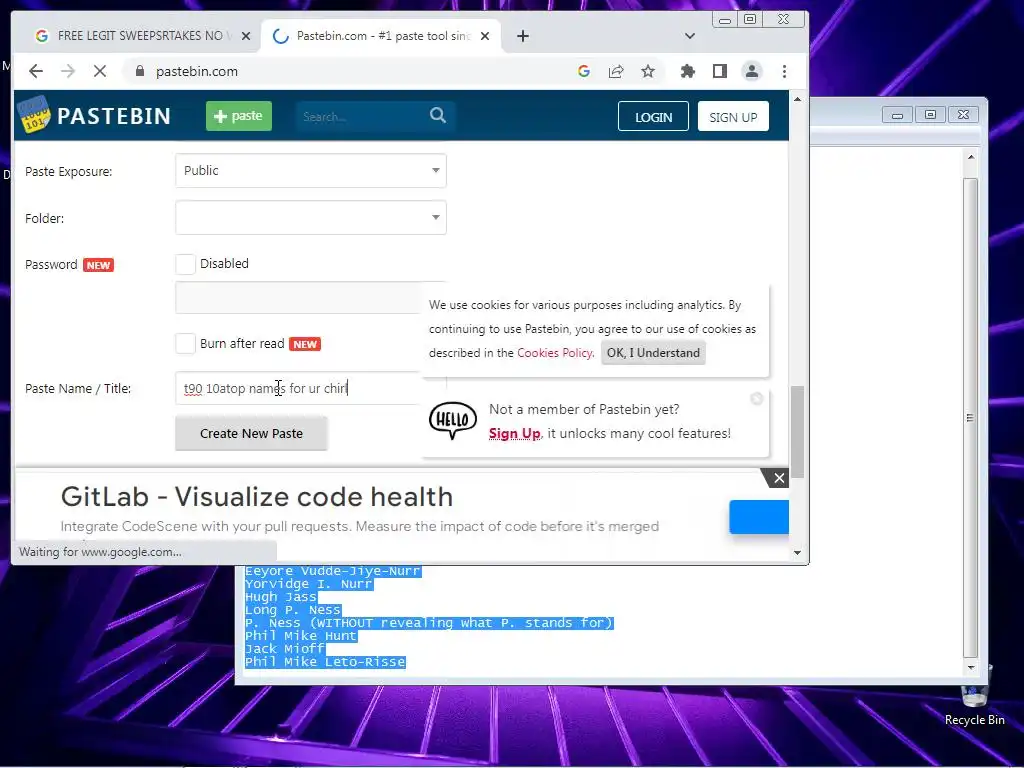
Task: Click the background window scrollbar thumb
Action: click(970, 417)
